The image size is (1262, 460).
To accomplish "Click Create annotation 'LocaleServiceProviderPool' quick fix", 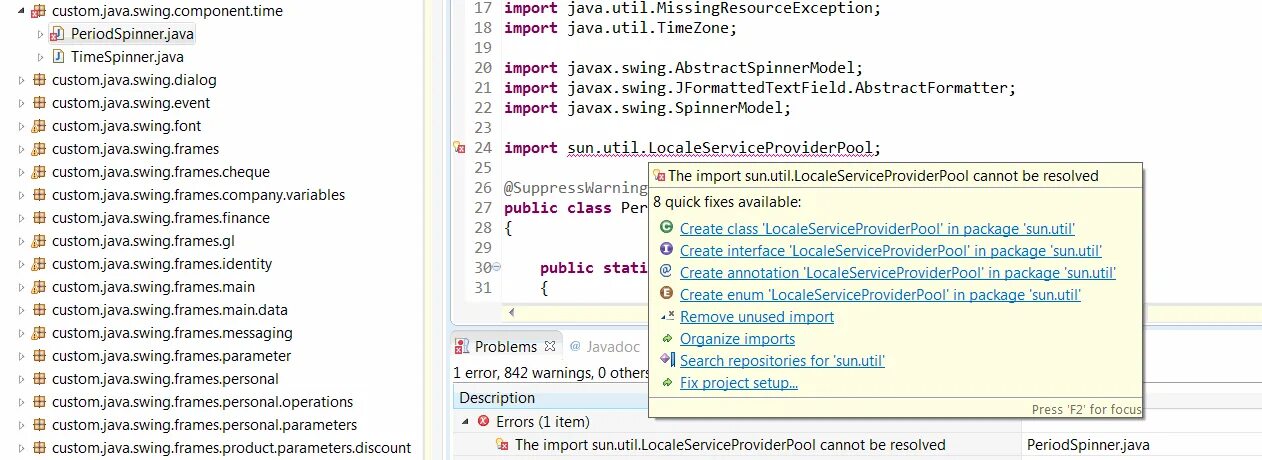I will point(898,272).
